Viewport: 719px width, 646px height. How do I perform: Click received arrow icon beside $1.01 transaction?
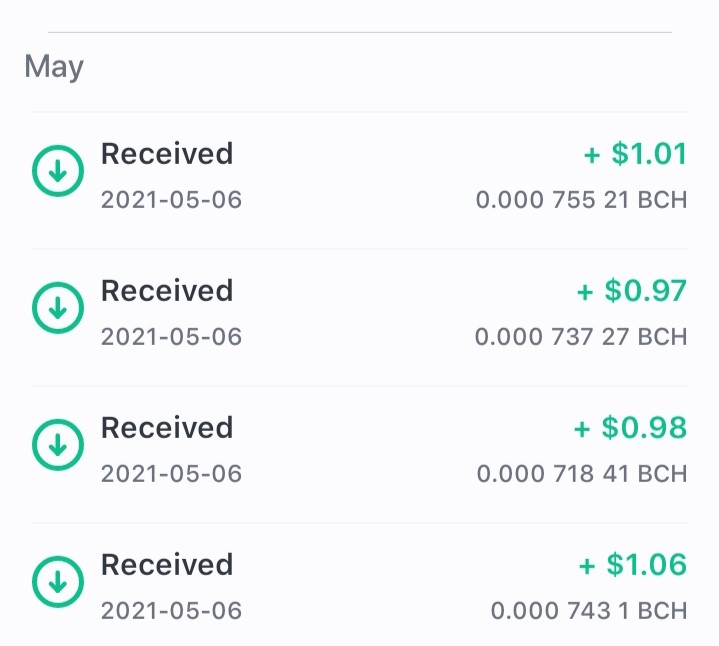pos(58,171)
